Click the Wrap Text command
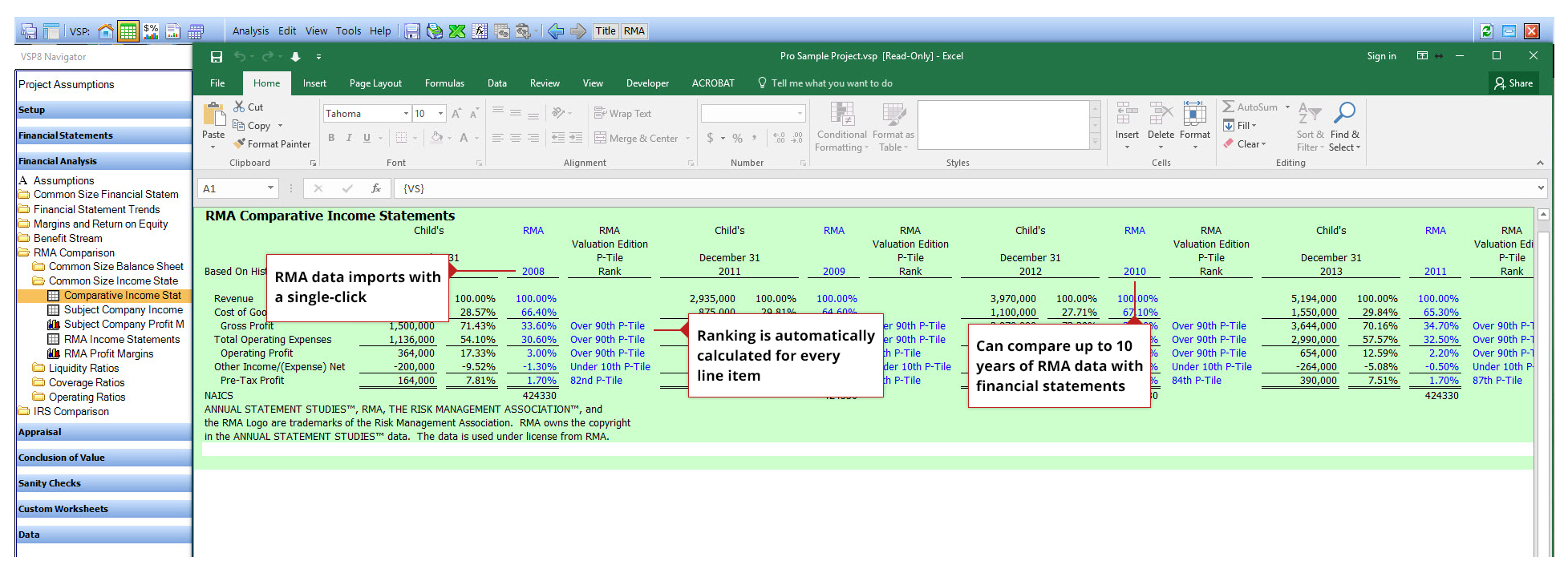Image resolution: width=1568 pixels, height=573 pixels. click(x=622, y=114)
